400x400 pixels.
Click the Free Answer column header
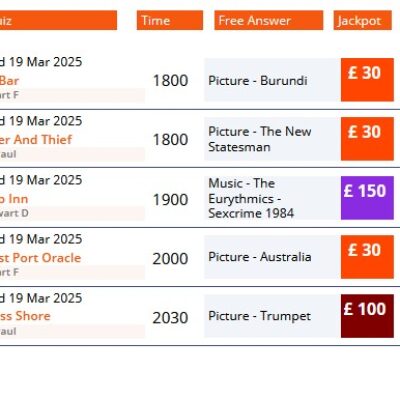pos(269,20)
